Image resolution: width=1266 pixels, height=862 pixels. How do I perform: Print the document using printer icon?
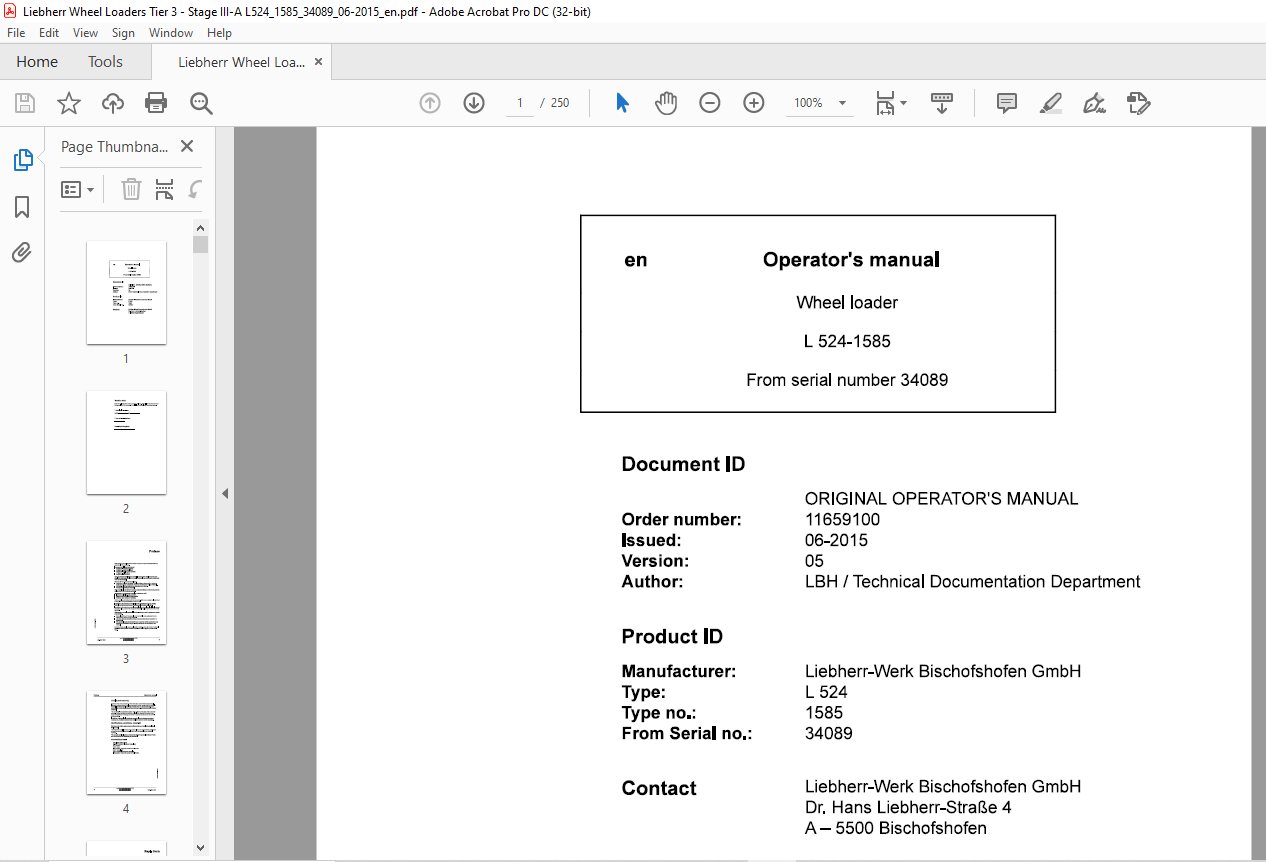pyautogui.click(x=156, y=103)
